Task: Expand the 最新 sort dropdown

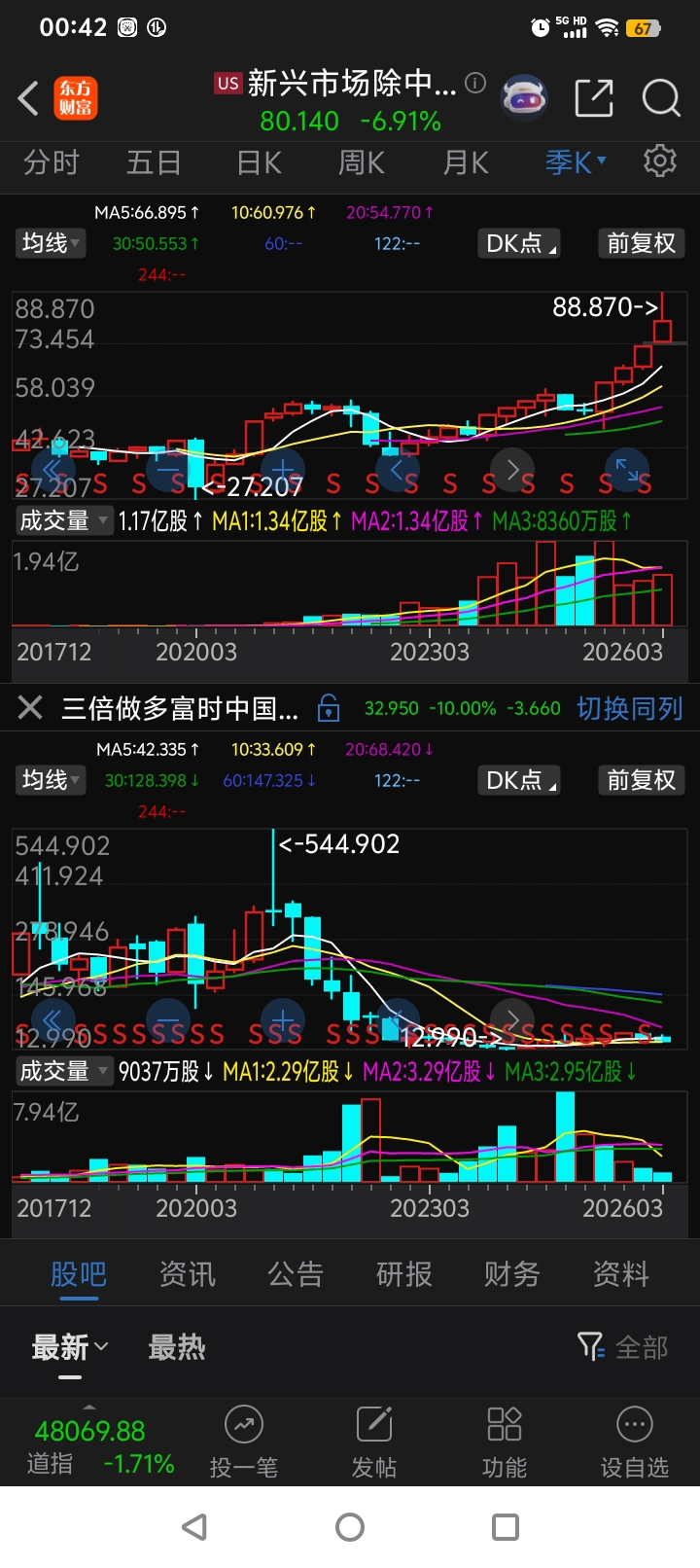Action: click(70, 1347)
